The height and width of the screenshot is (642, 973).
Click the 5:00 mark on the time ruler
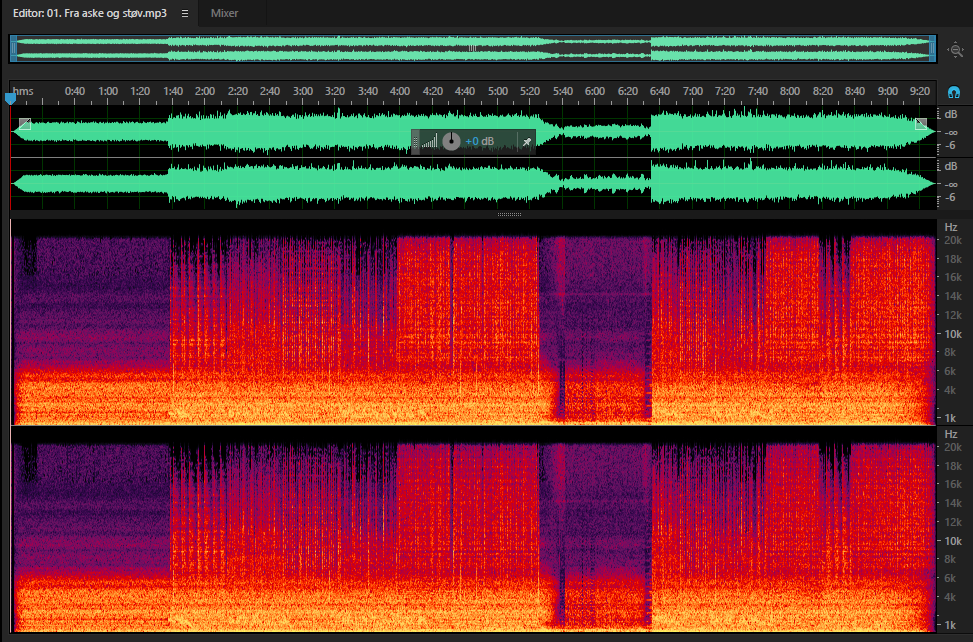(498, 91)
